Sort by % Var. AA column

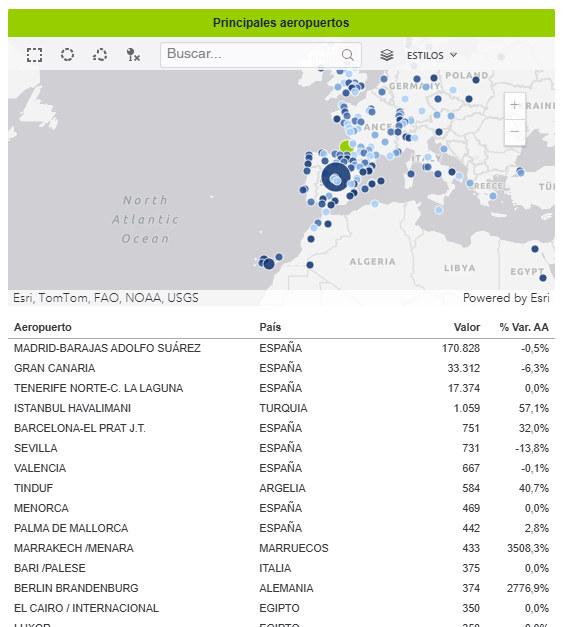[524, 327]
